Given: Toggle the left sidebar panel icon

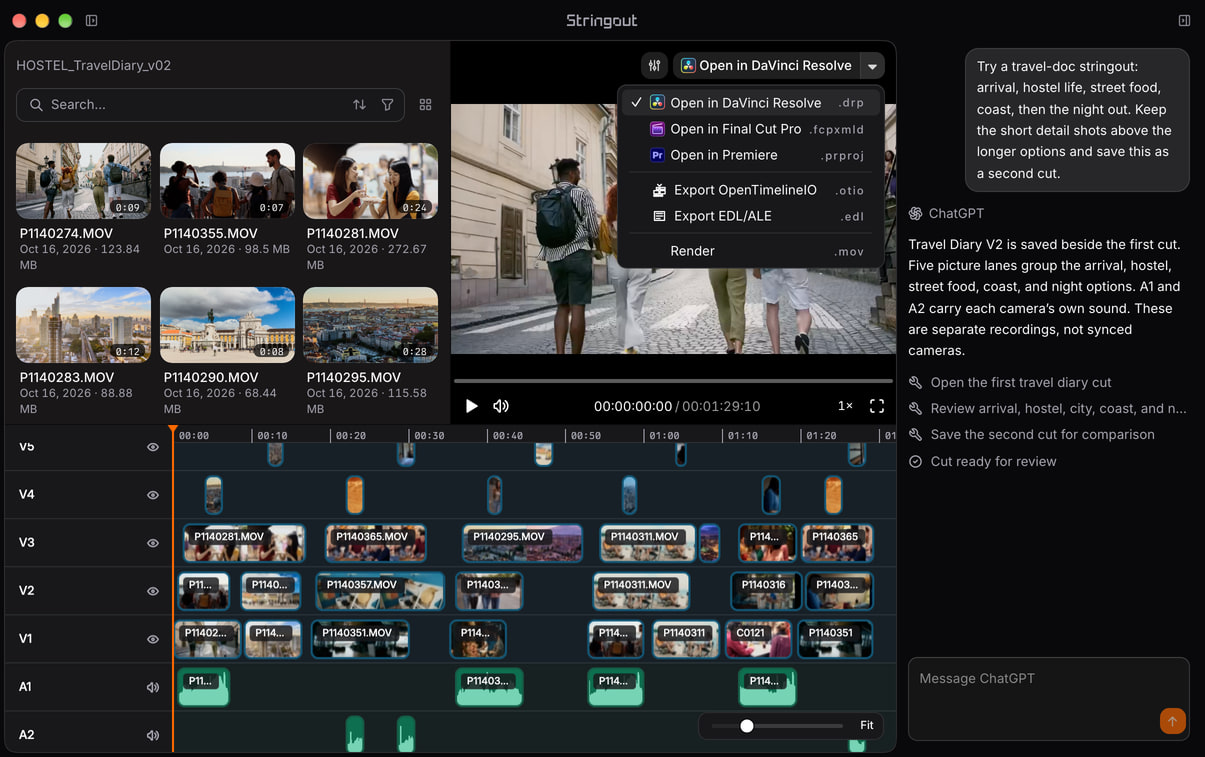Looking at the screenshot, I should click(x=92, y=20).
